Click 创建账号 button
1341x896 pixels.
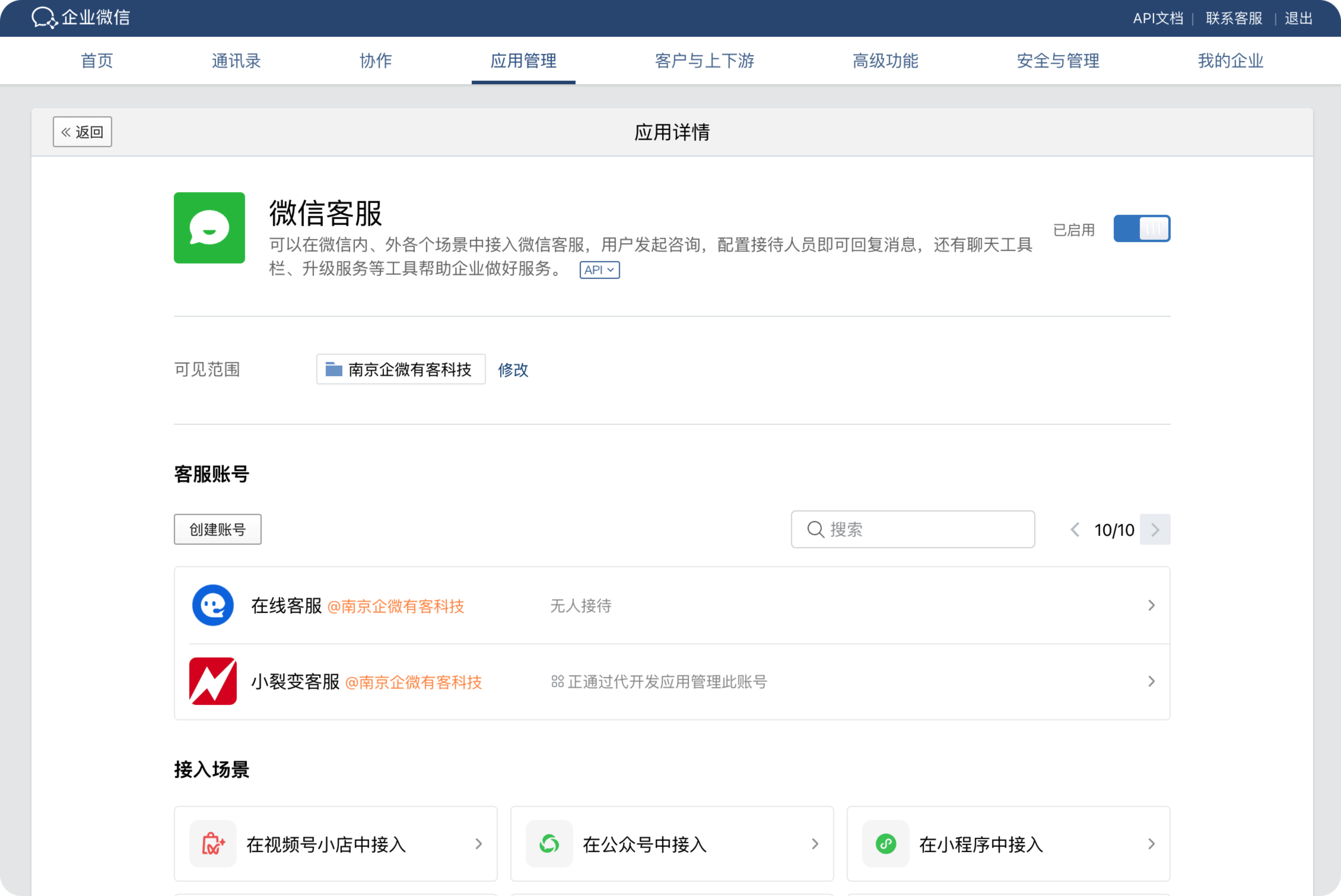[218, 529]
